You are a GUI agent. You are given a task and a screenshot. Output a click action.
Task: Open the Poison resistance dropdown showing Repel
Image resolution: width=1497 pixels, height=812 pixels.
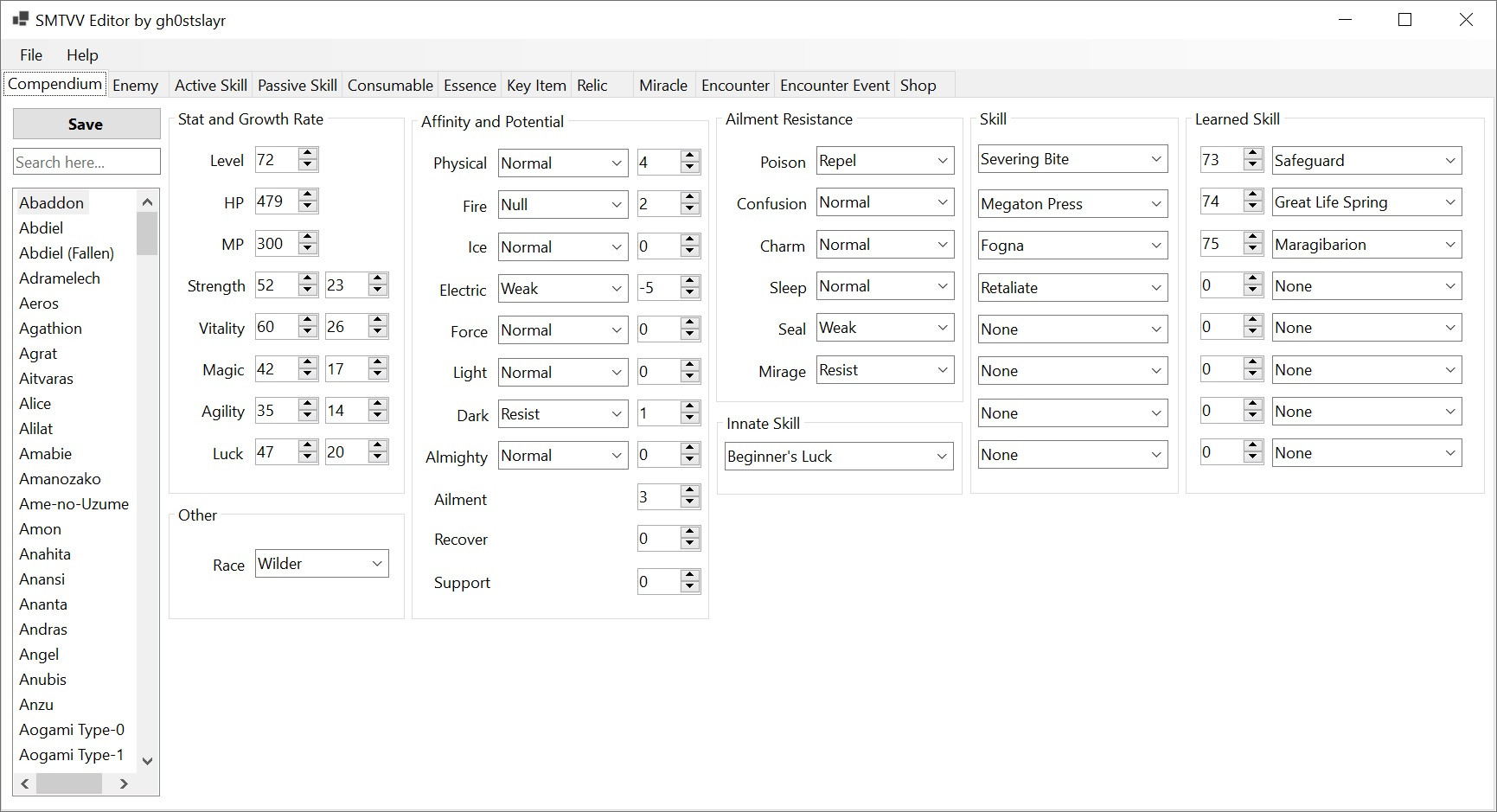point(885,160)
